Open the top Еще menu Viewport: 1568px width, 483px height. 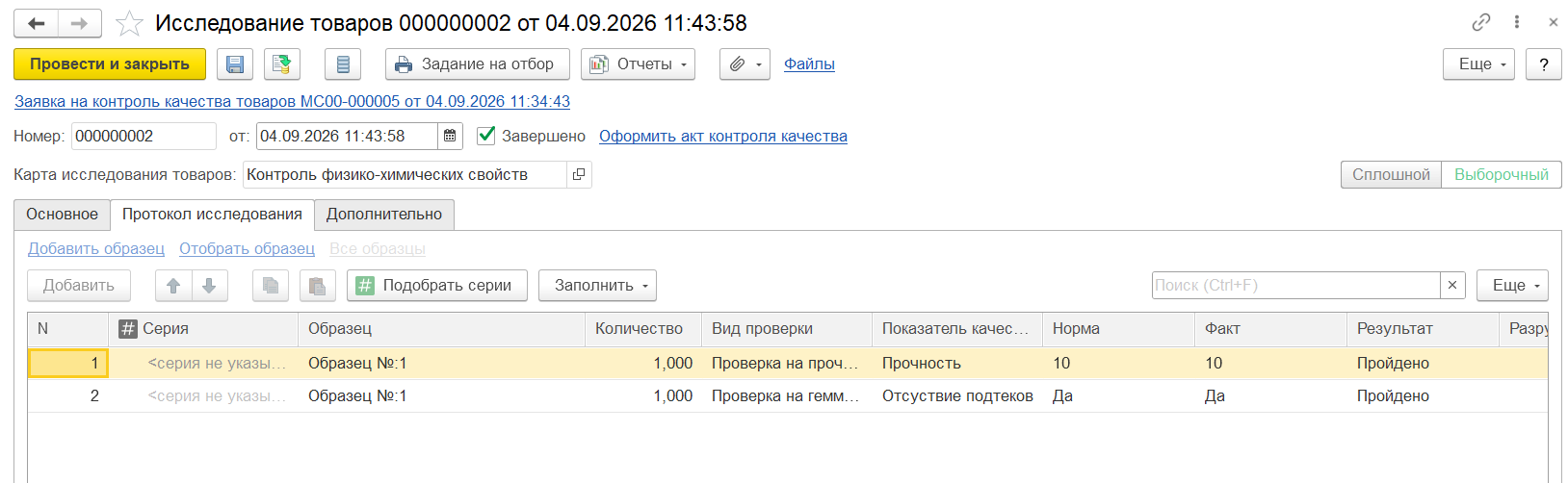[x=1478, y=64]
